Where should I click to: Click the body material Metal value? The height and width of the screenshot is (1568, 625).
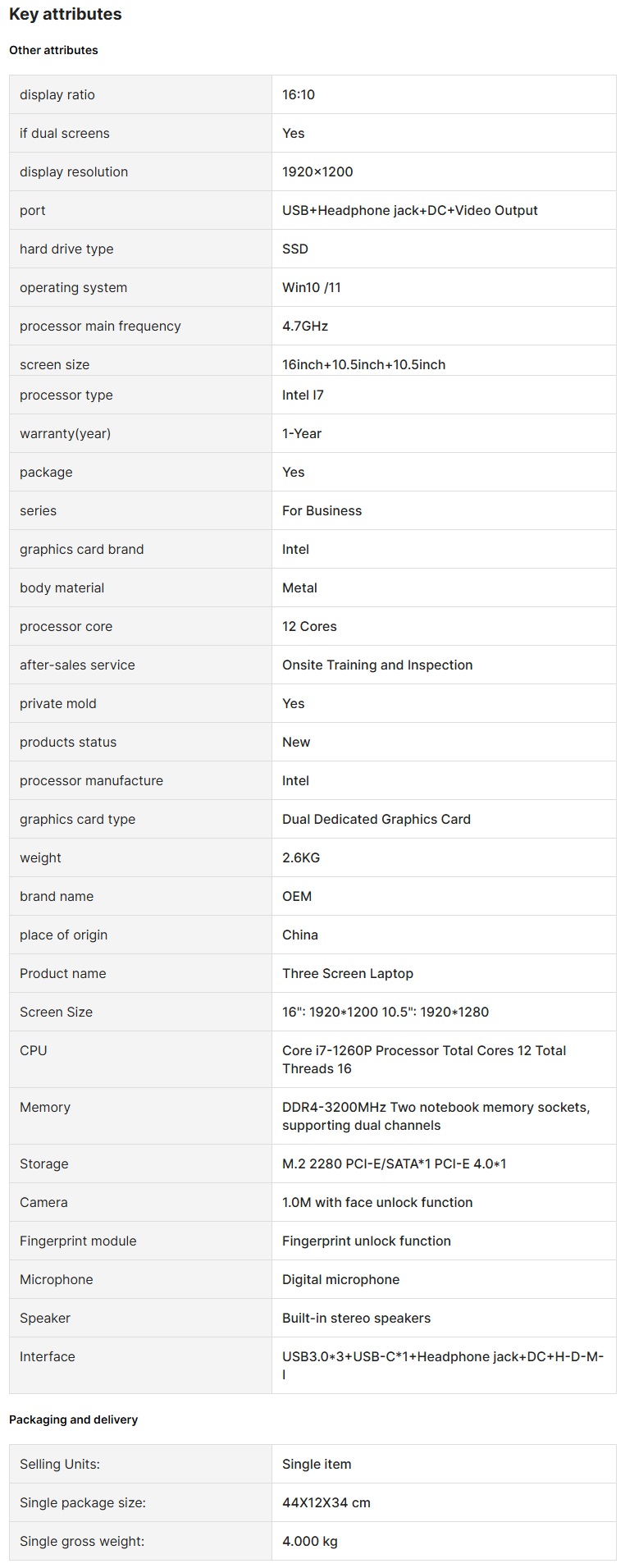pos(299,587)
